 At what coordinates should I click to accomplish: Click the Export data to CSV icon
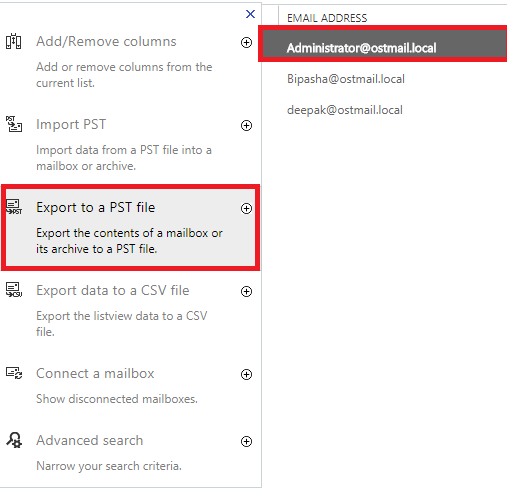[14, 290]
